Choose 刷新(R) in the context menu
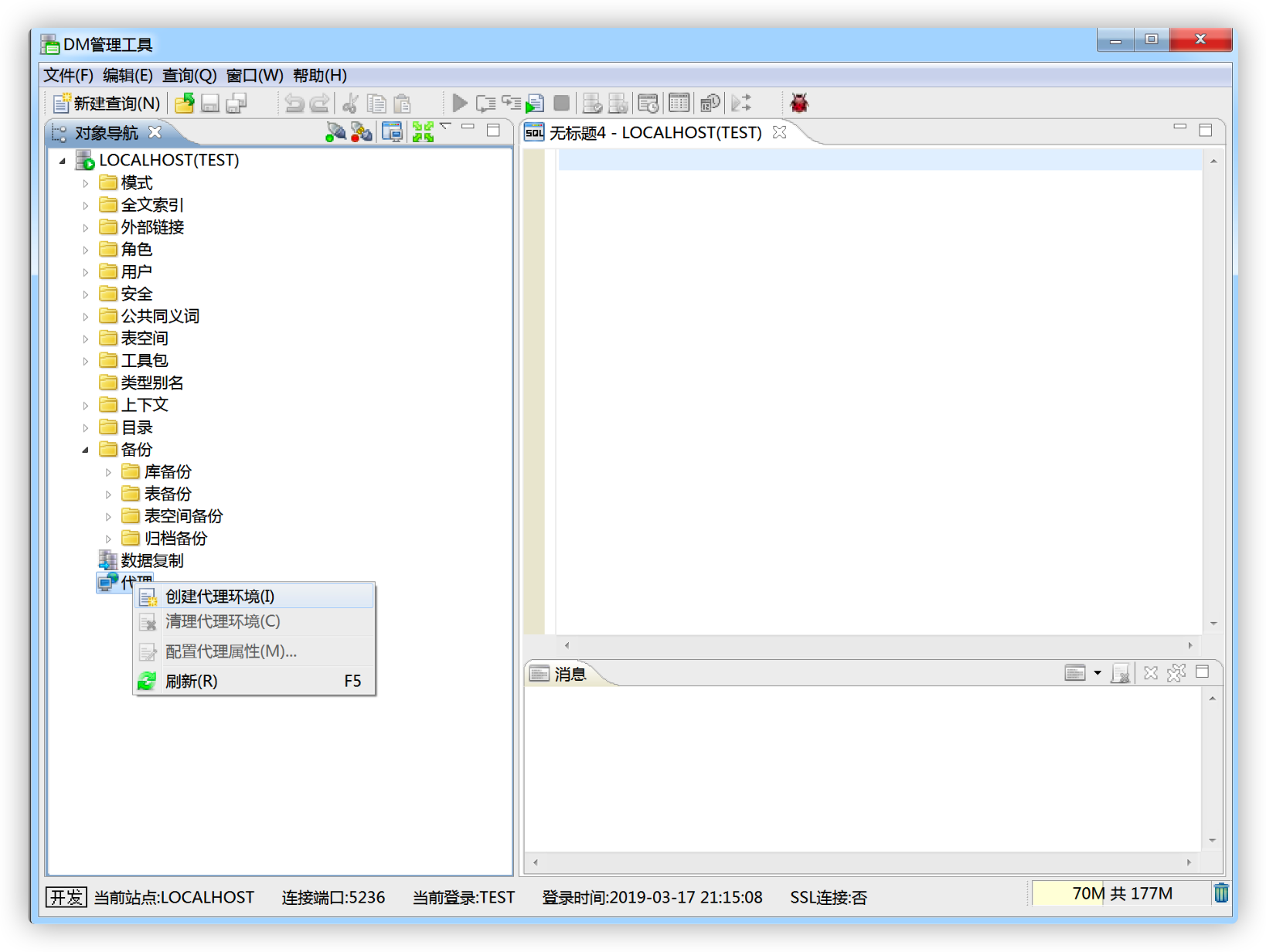The width and height of the screenshot is (1266, 952). coord(254,681)
